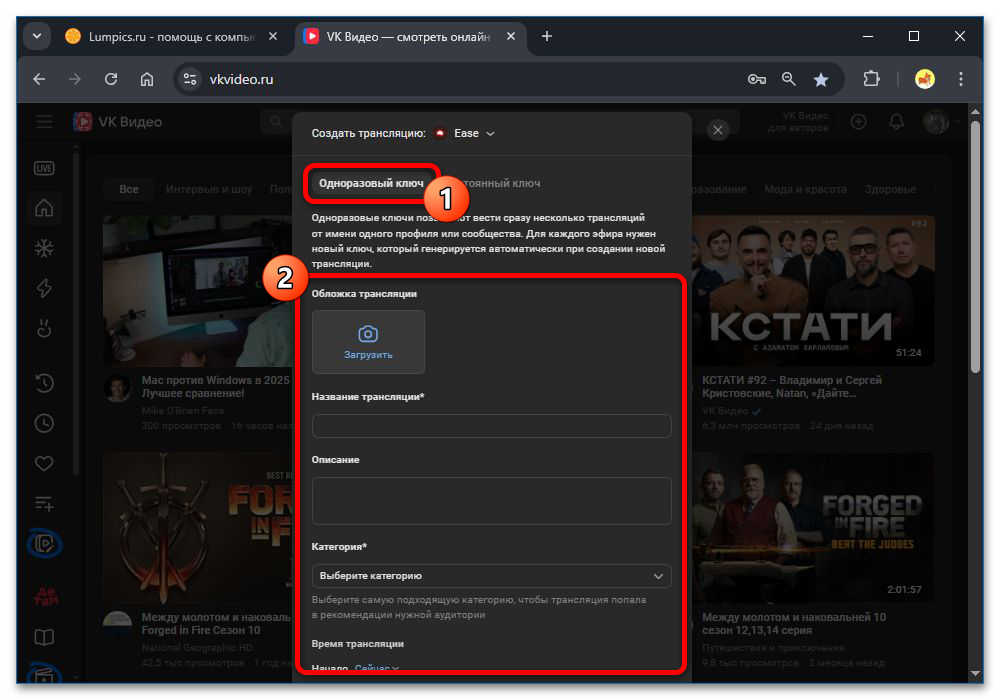
Task: Close the create broadcast dialog
Action: tap(717, 130)
